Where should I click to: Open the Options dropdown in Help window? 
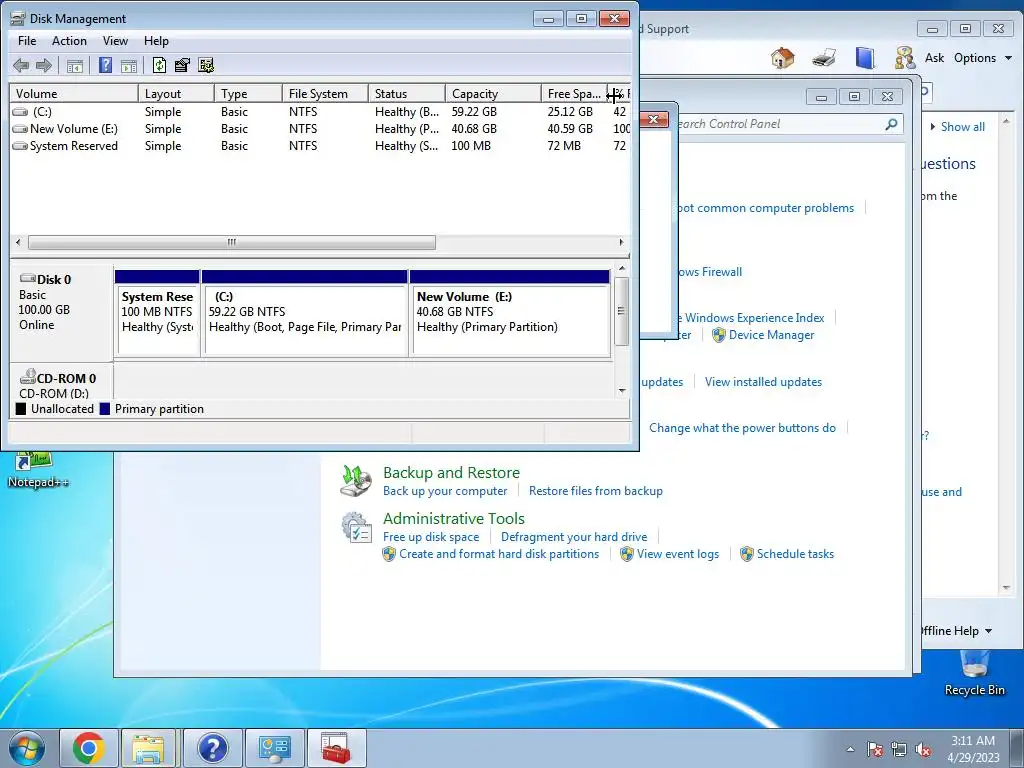(983, 58)
